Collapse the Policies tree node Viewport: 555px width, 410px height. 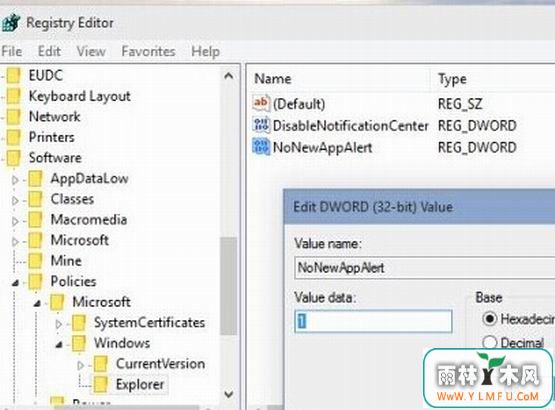[x=15, y=283]
